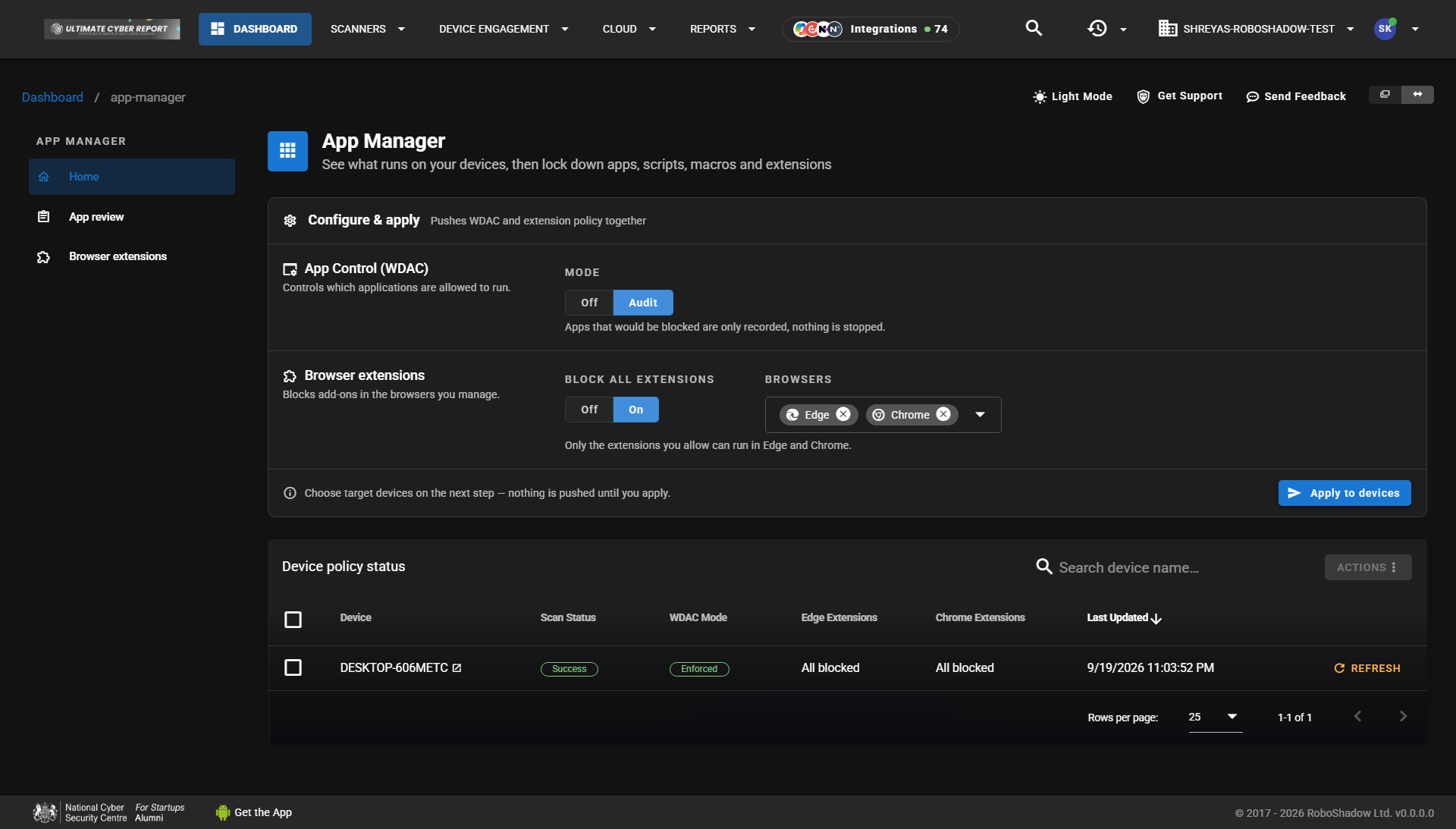Click the Dashboard breadcrumb link
Screen dimensions: 1456x829
pyautogui.click(x=52, y=97)
